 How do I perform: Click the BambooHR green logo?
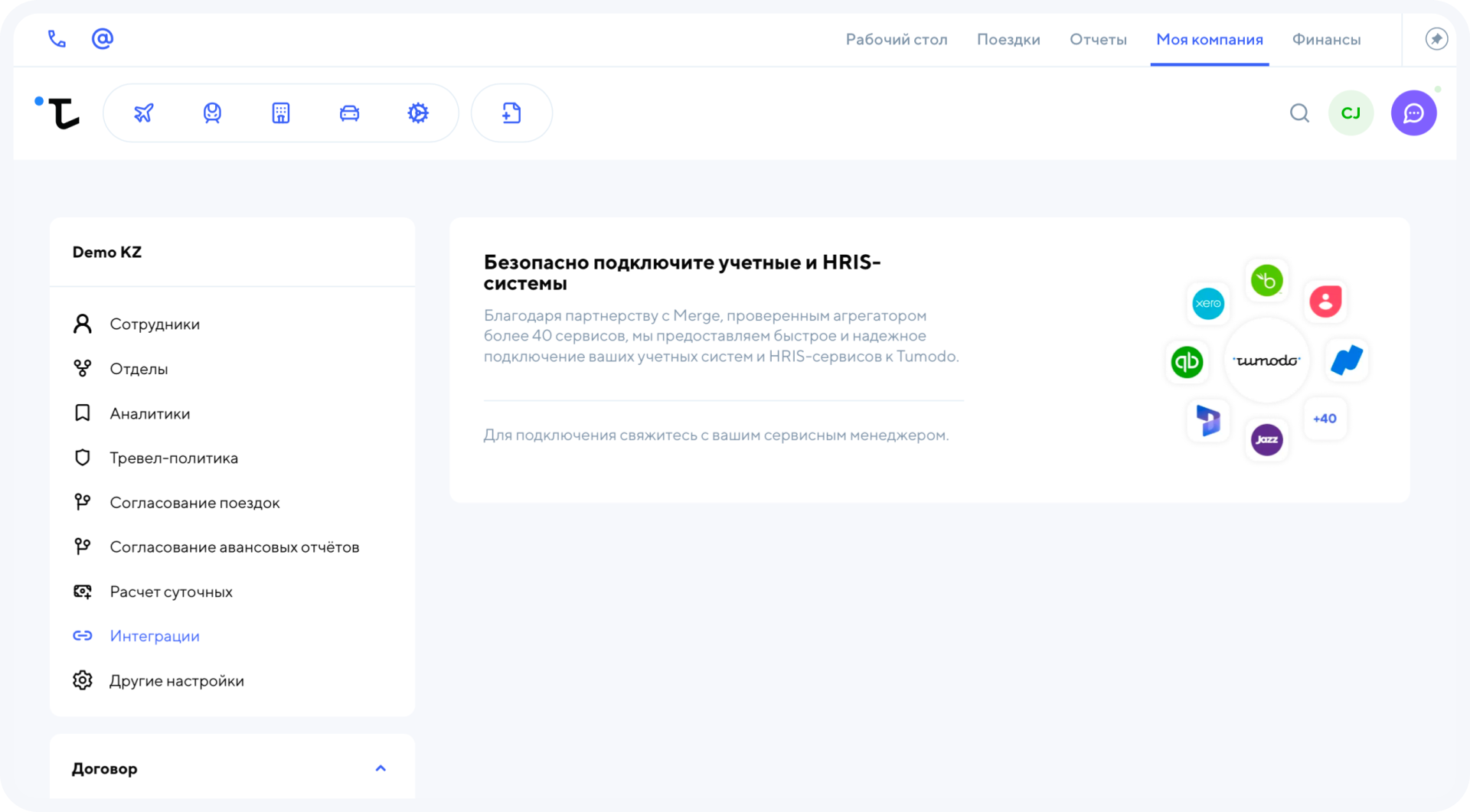(1266, 280)
